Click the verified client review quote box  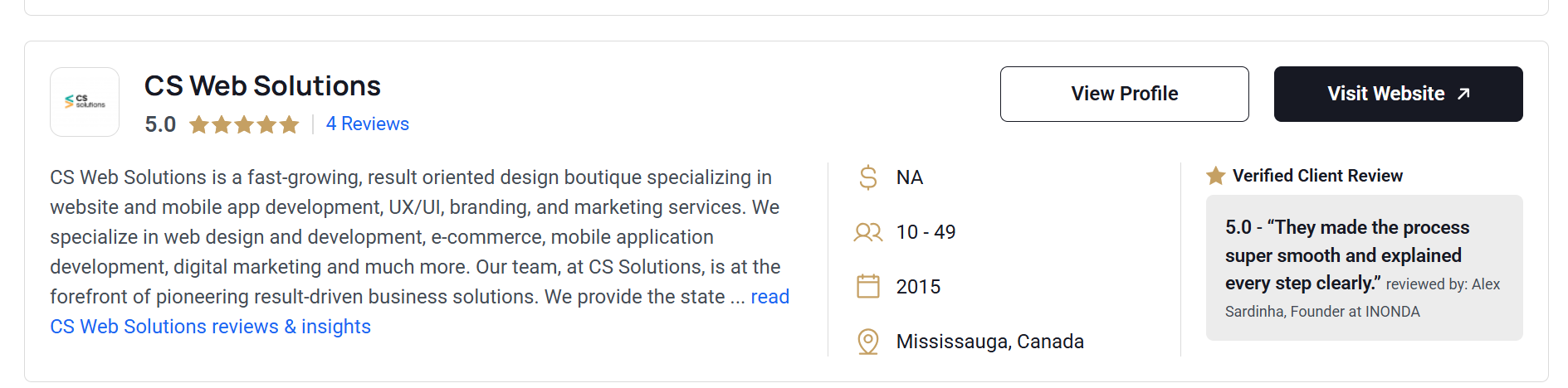tap(1364, 268)
